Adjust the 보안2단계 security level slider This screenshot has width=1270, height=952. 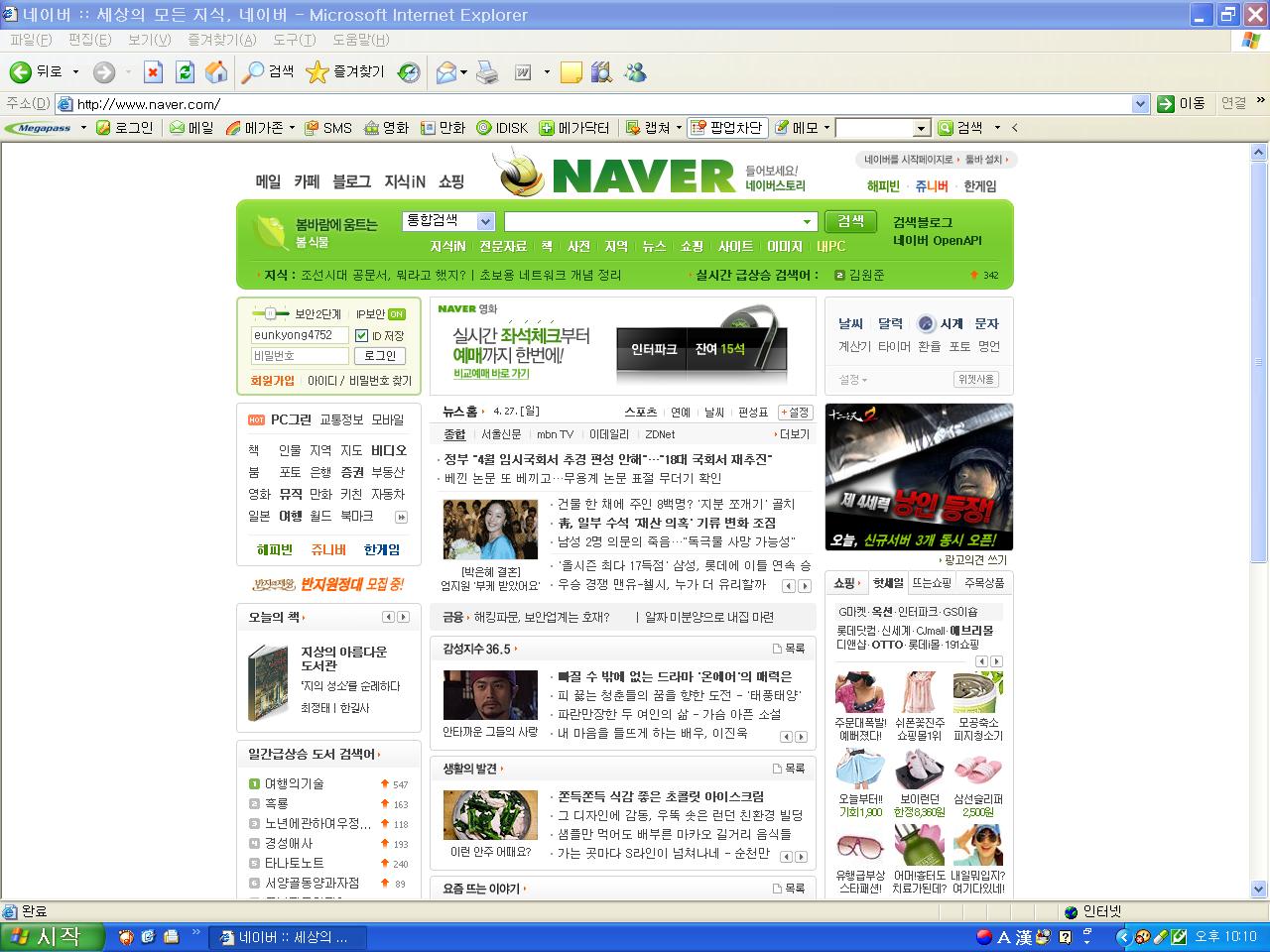pyautogui.click(x=269, y=314)
